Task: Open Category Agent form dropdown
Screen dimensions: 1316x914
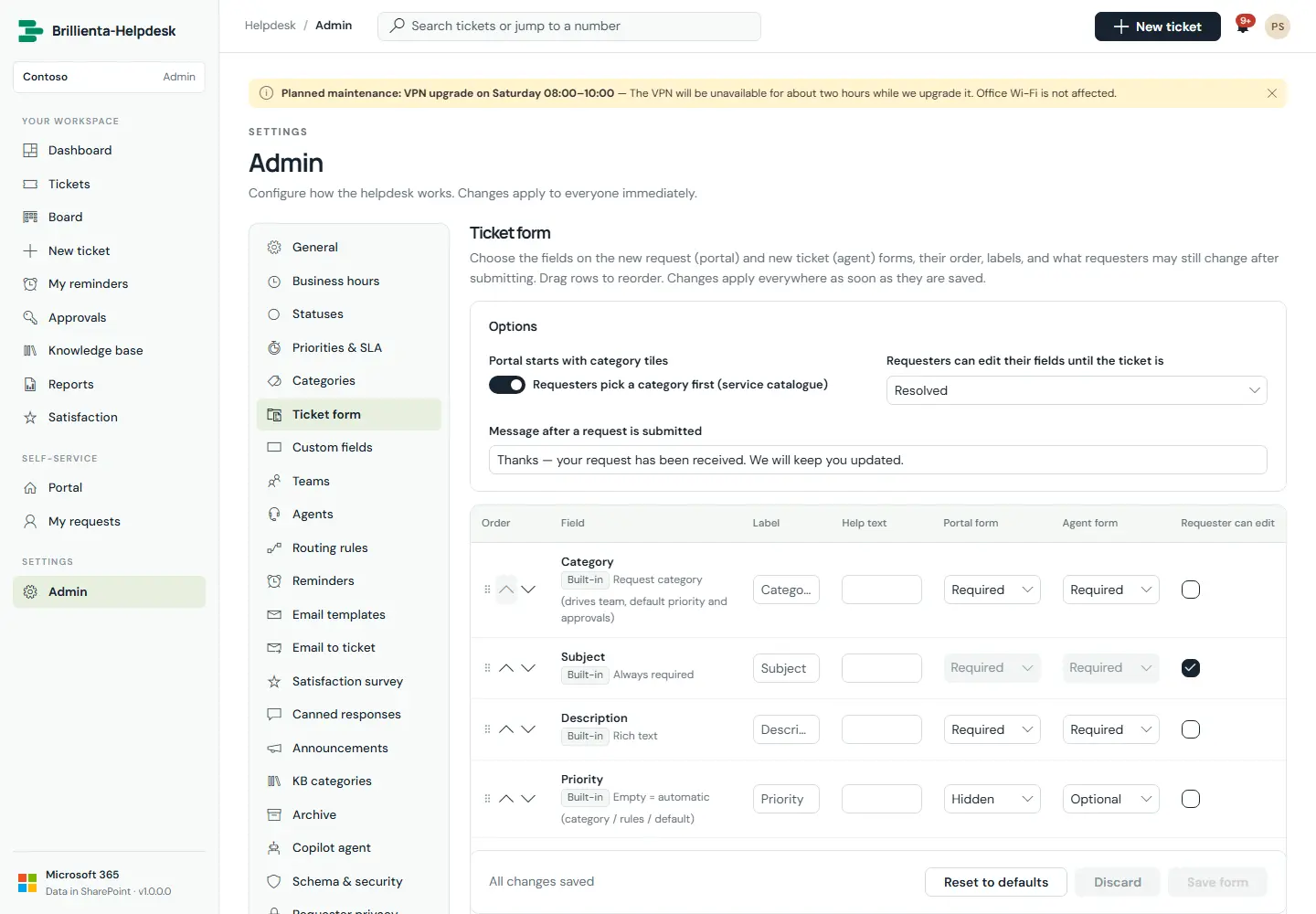Action: (x=1110, y=590)
